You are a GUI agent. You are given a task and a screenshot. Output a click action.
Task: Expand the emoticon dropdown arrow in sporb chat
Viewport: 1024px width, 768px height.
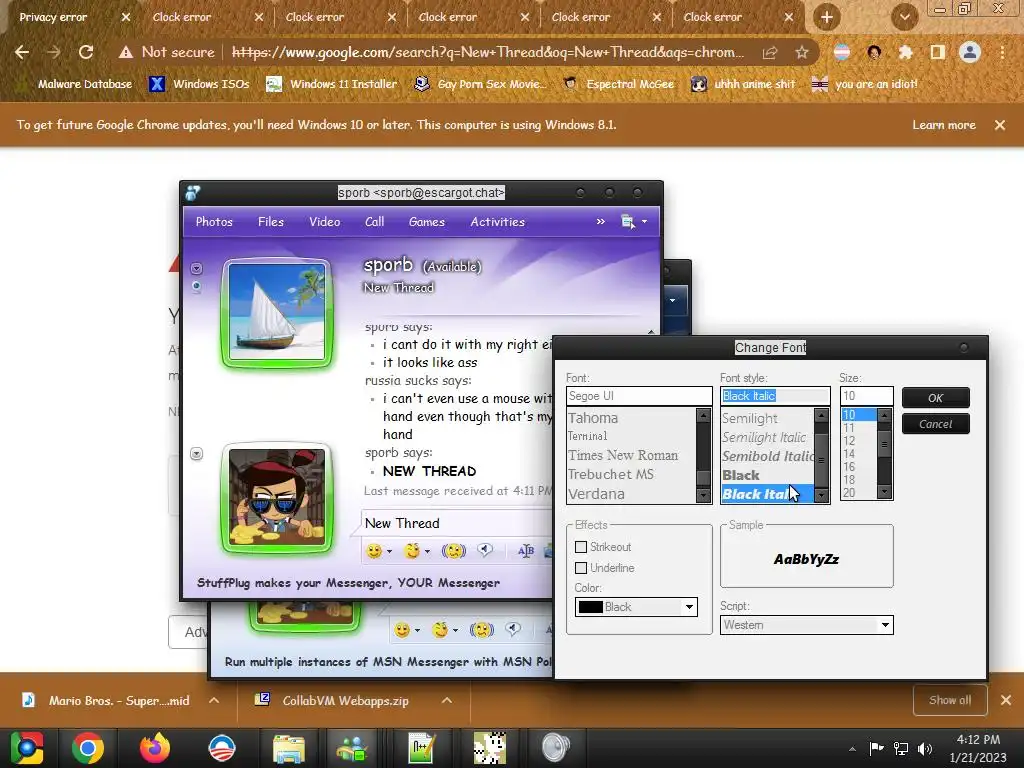coord(389,552)
